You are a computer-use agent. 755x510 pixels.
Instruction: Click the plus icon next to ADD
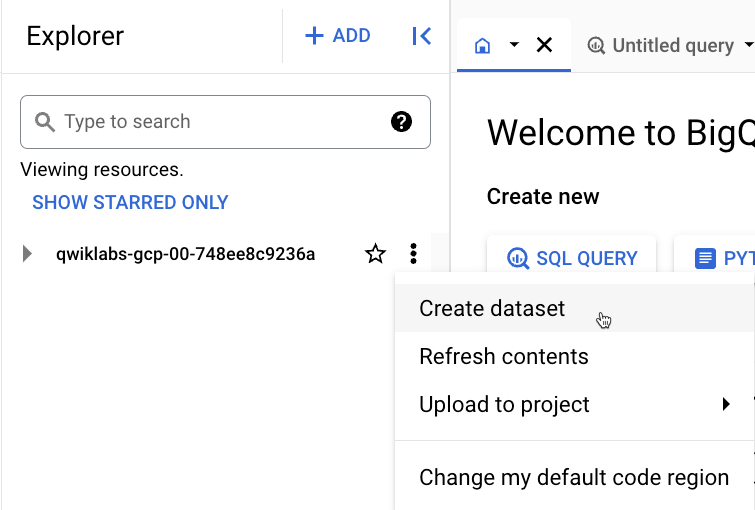314,36
